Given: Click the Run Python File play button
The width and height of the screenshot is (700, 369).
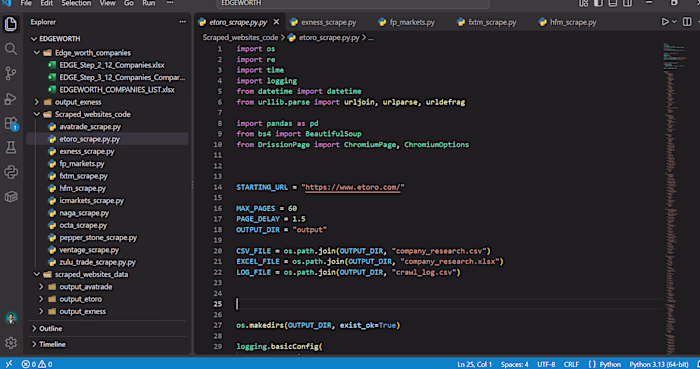Looking at the screenshot, I should pyautogui.click(x=665, y=22).
